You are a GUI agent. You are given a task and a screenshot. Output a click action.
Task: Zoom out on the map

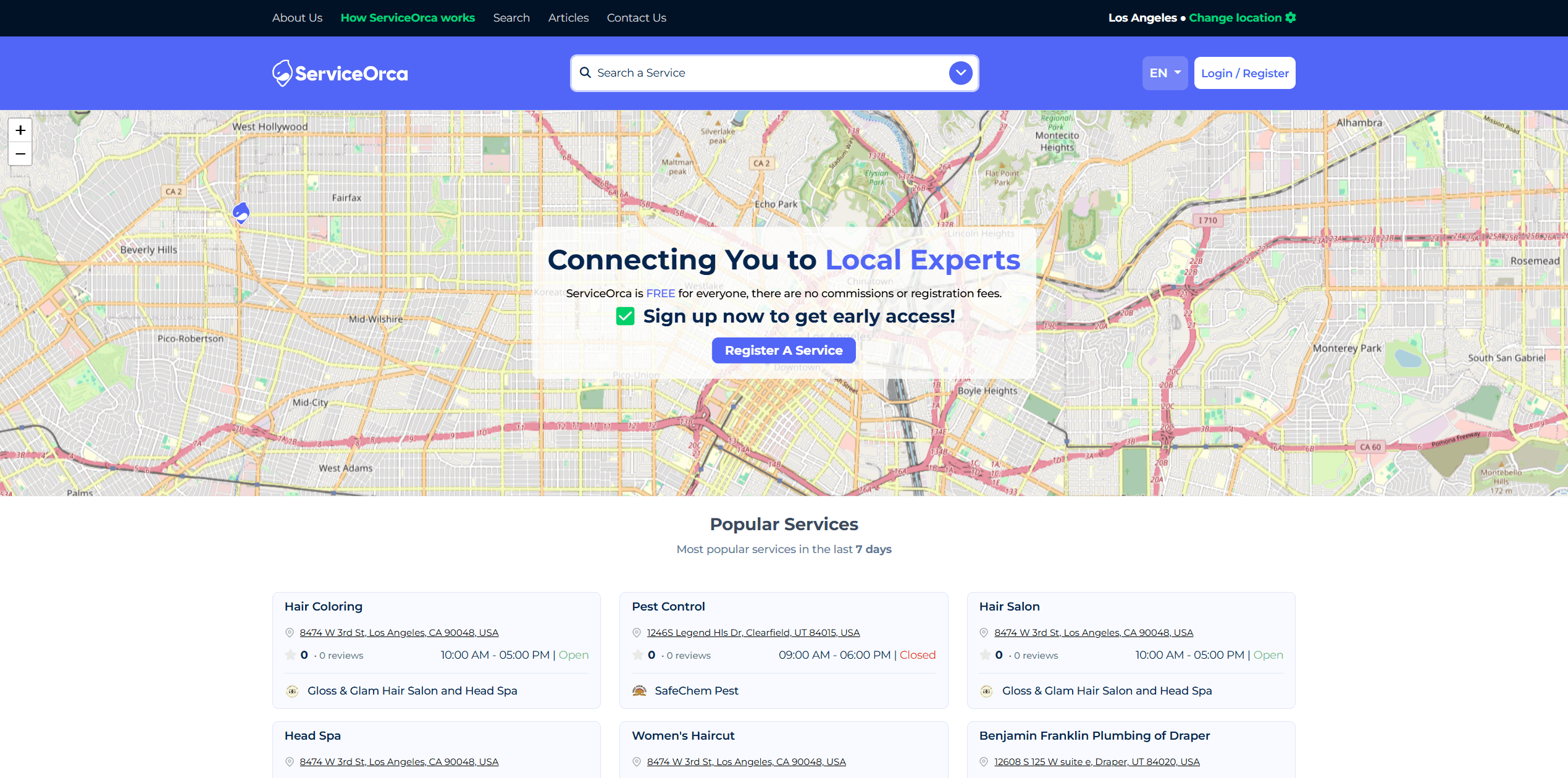pyautogui.click(x=20, y=154)
